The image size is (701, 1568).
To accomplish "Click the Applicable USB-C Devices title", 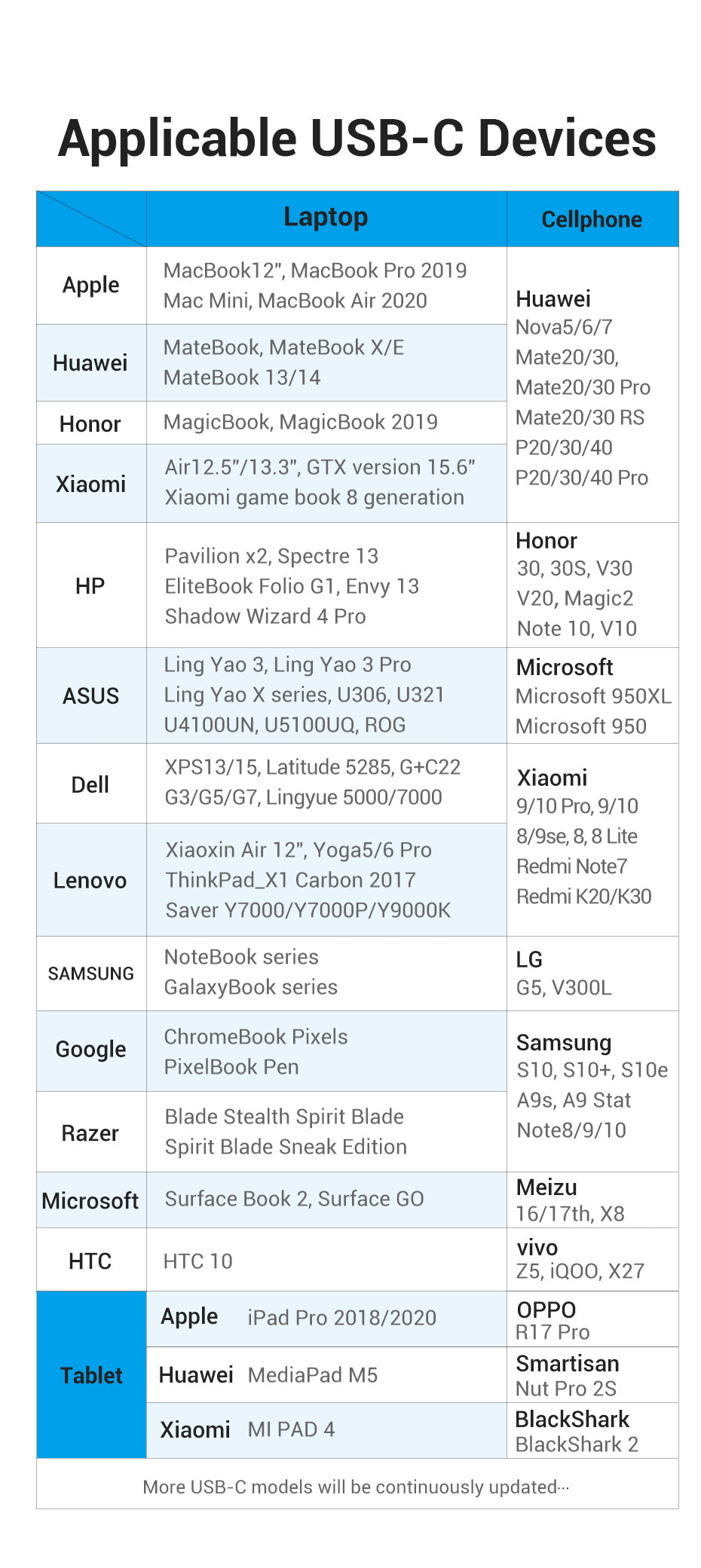I will click(357, 139).
